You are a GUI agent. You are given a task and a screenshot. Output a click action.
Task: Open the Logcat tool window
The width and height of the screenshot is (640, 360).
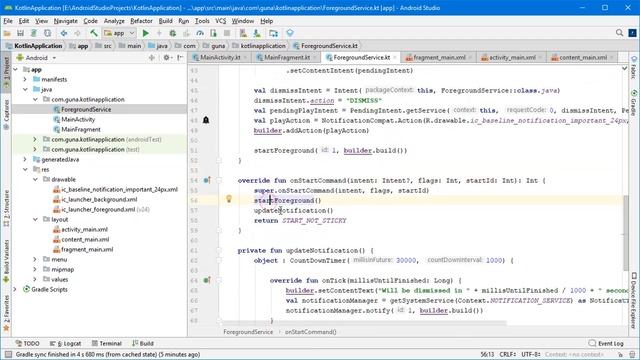pos(65,343)
